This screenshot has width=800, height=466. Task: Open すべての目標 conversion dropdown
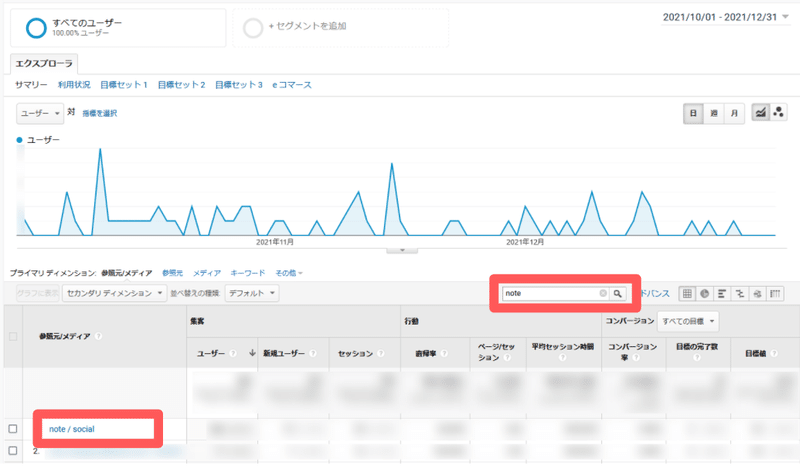(x=688, y=321)
